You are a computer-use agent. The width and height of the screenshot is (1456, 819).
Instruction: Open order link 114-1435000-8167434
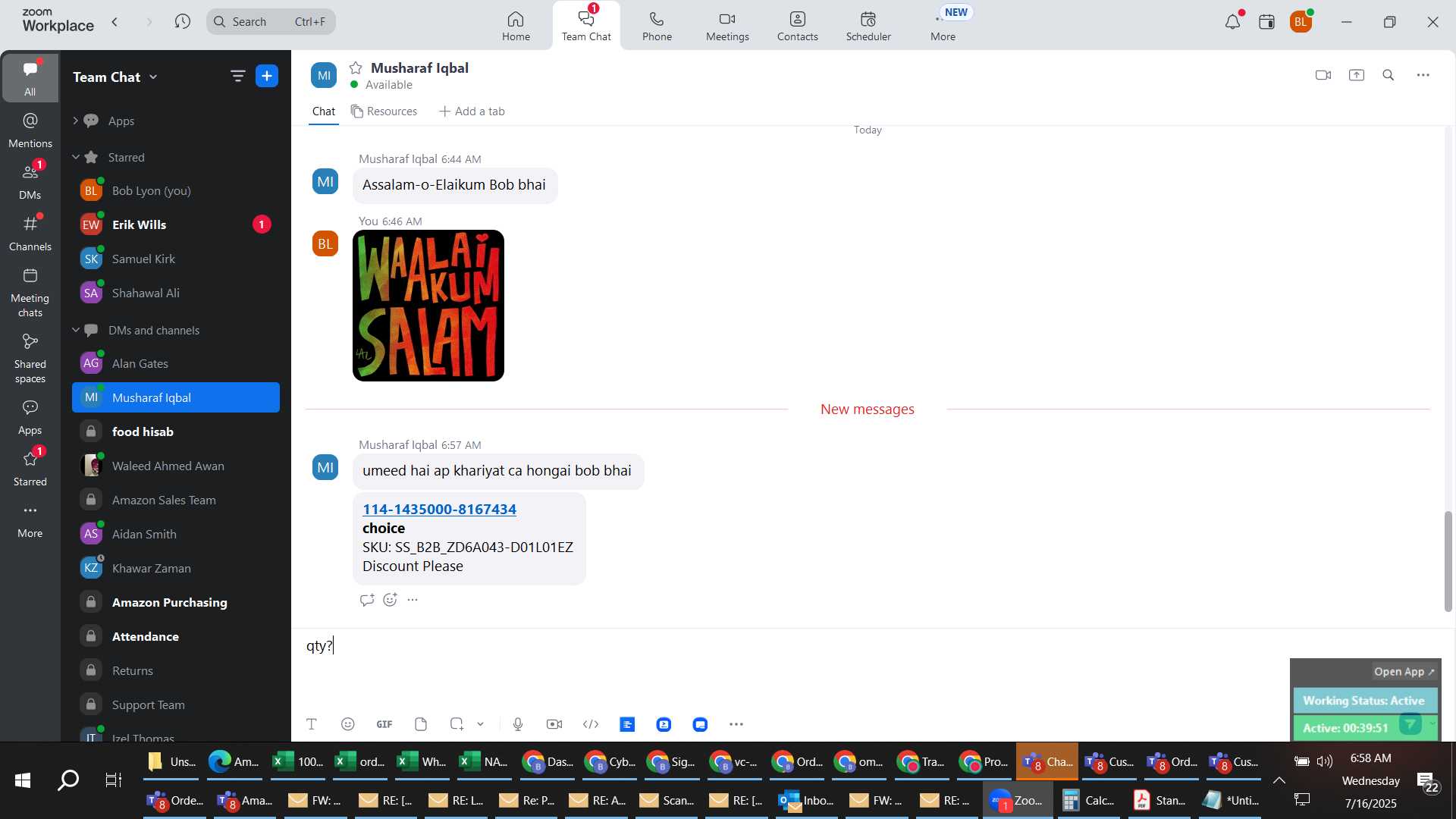pos(439,510)
